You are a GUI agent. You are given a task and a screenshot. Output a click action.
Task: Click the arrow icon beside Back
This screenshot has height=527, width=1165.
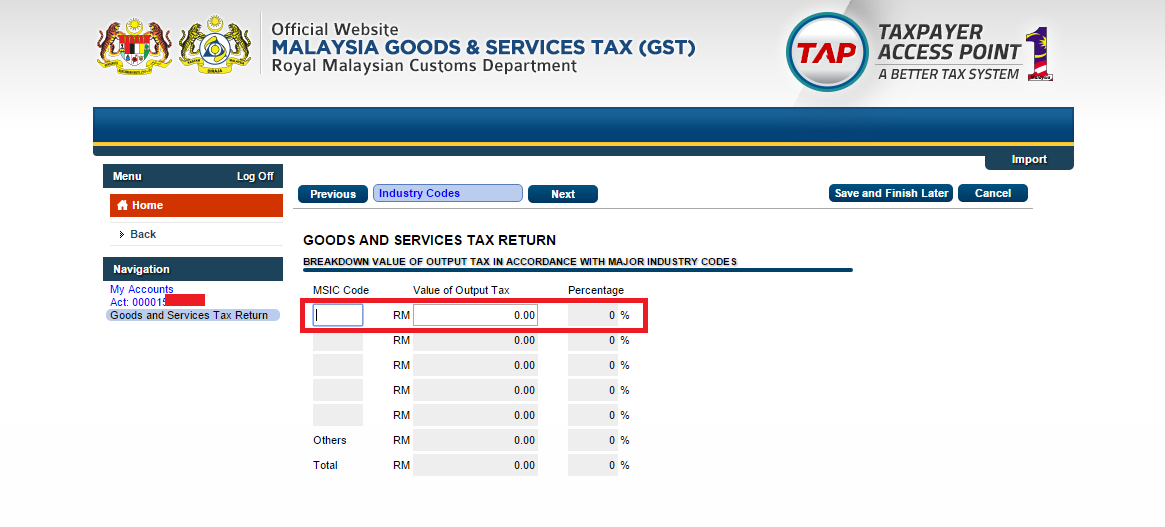coord(122,234)
